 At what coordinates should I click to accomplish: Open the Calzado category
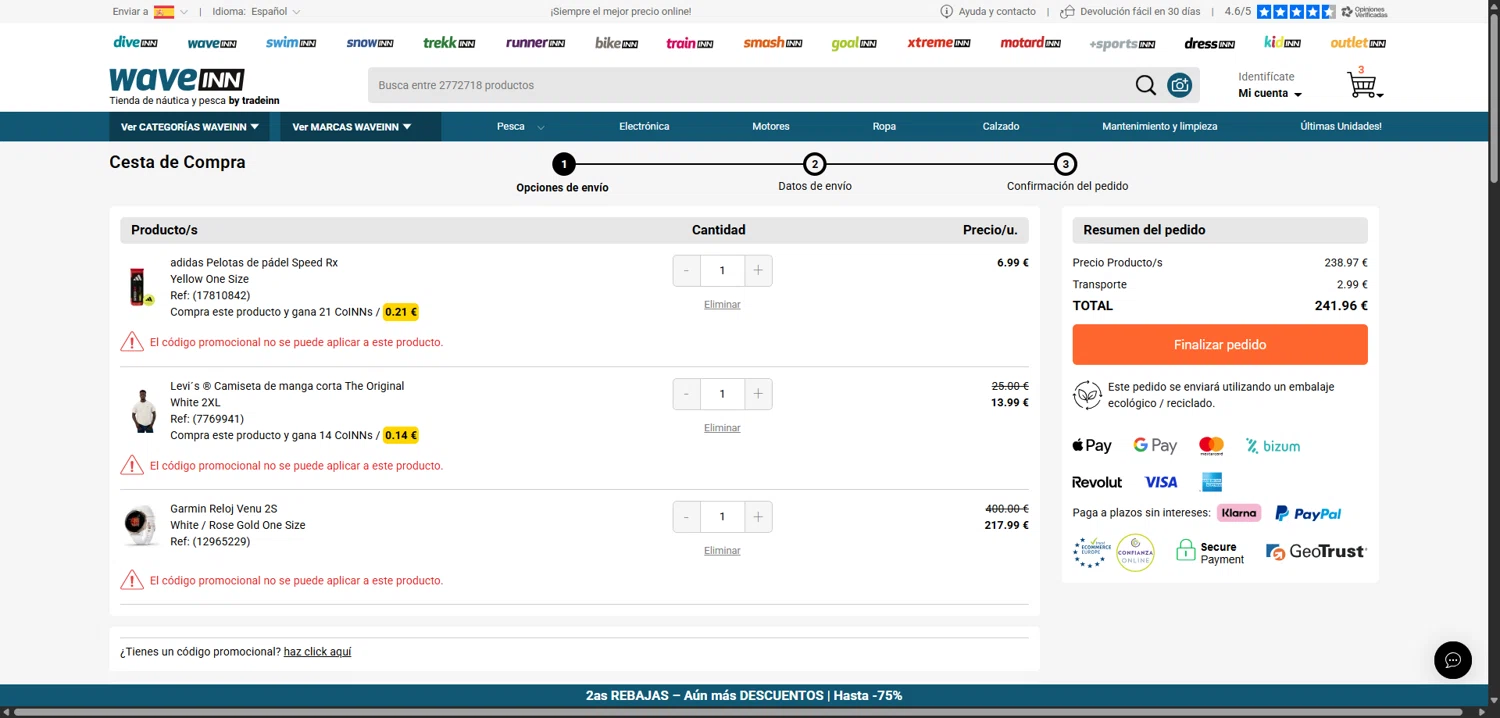tap(1001, 127)
